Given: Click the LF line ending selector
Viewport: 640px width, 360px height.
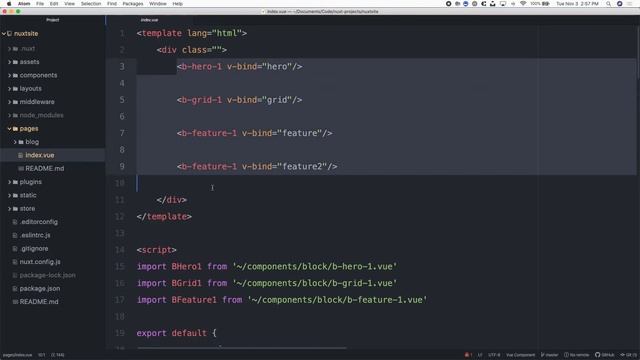Looking at the screenshot, I should pyautogui.click(x=480, y=355).
